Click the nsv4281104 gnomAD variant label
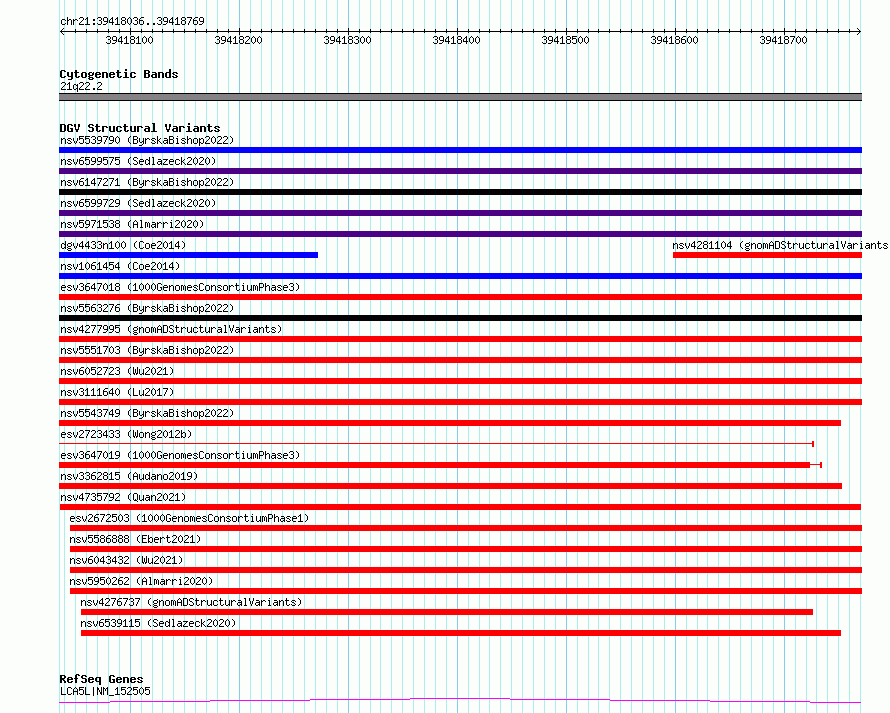 pyautogui.click(x=780, y=245)
